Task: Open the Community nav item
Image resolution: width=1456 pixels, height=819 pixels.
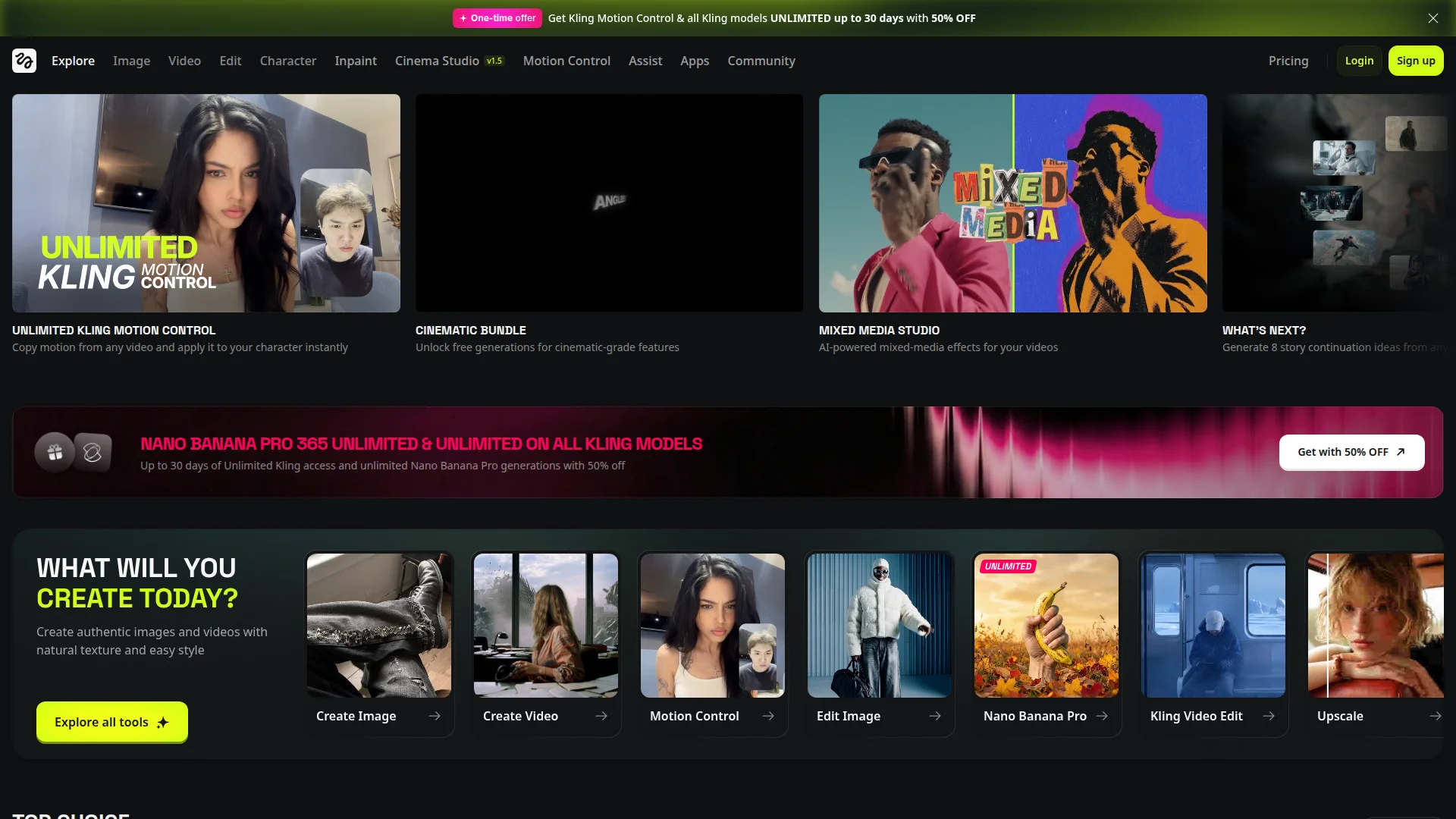Action: pyautogui.click(x=761, y=61)
